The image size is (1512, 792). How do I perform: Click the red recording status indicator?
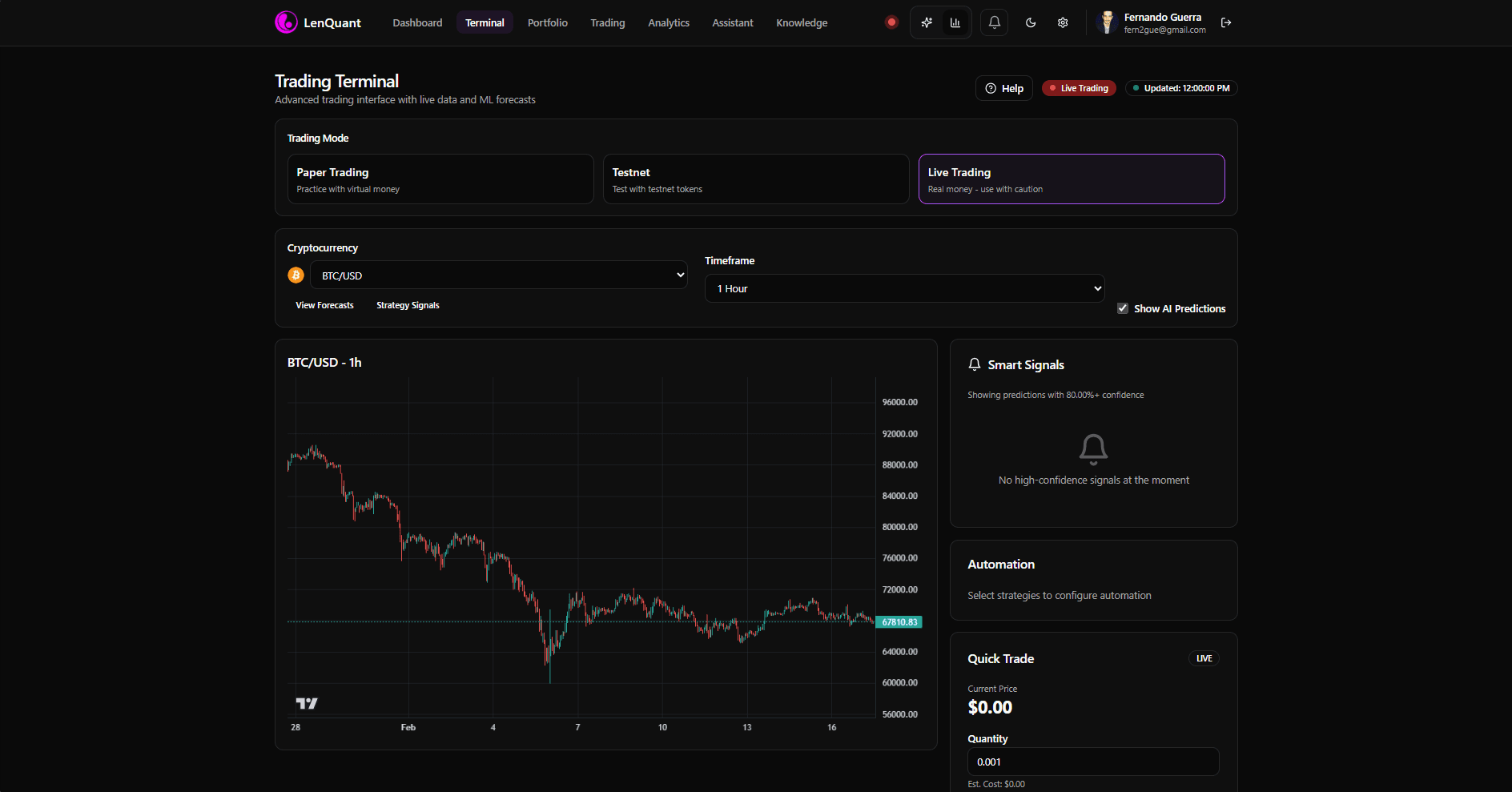coord(891,22)
